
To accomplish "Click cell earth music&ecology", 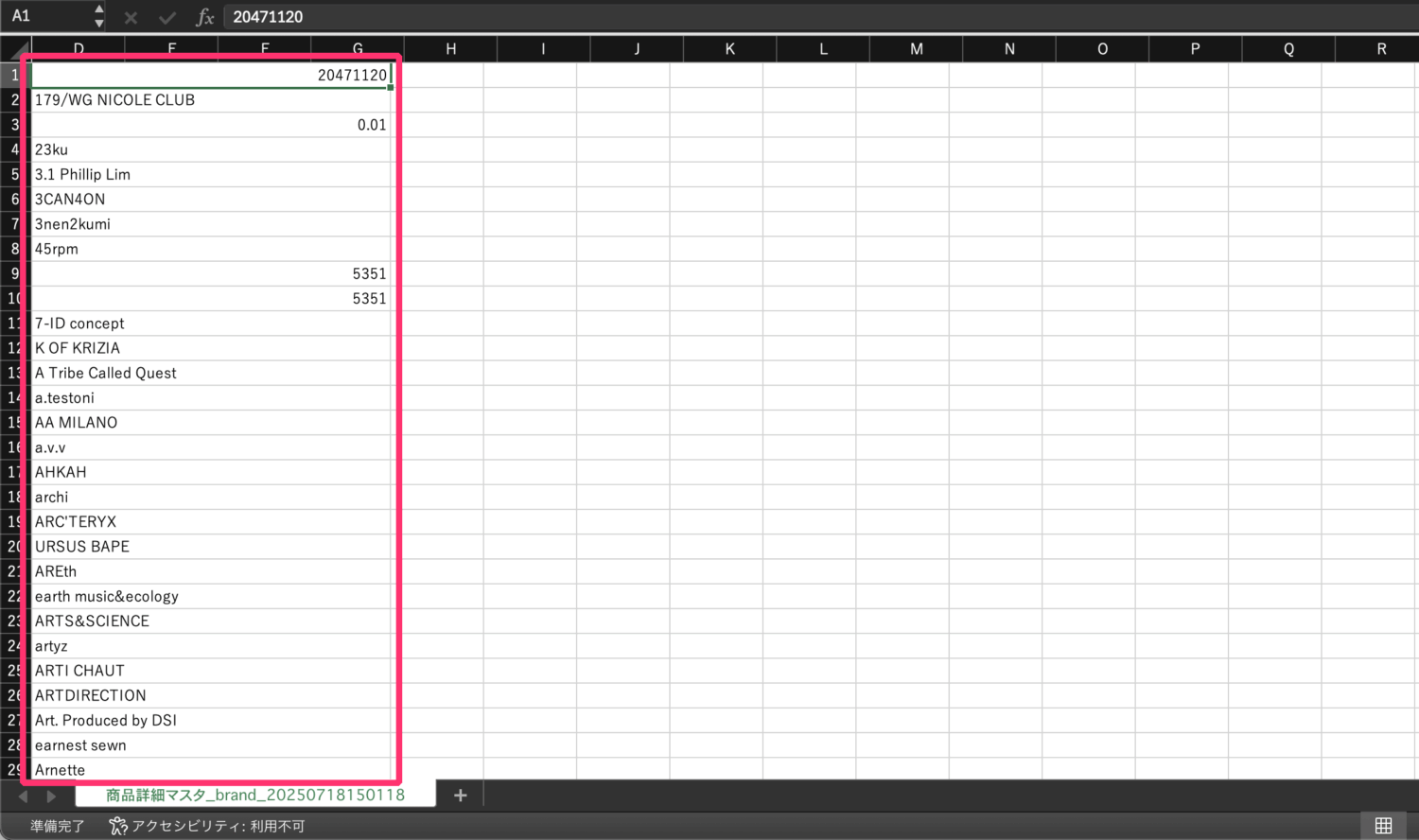I will (x=212, y=596).
